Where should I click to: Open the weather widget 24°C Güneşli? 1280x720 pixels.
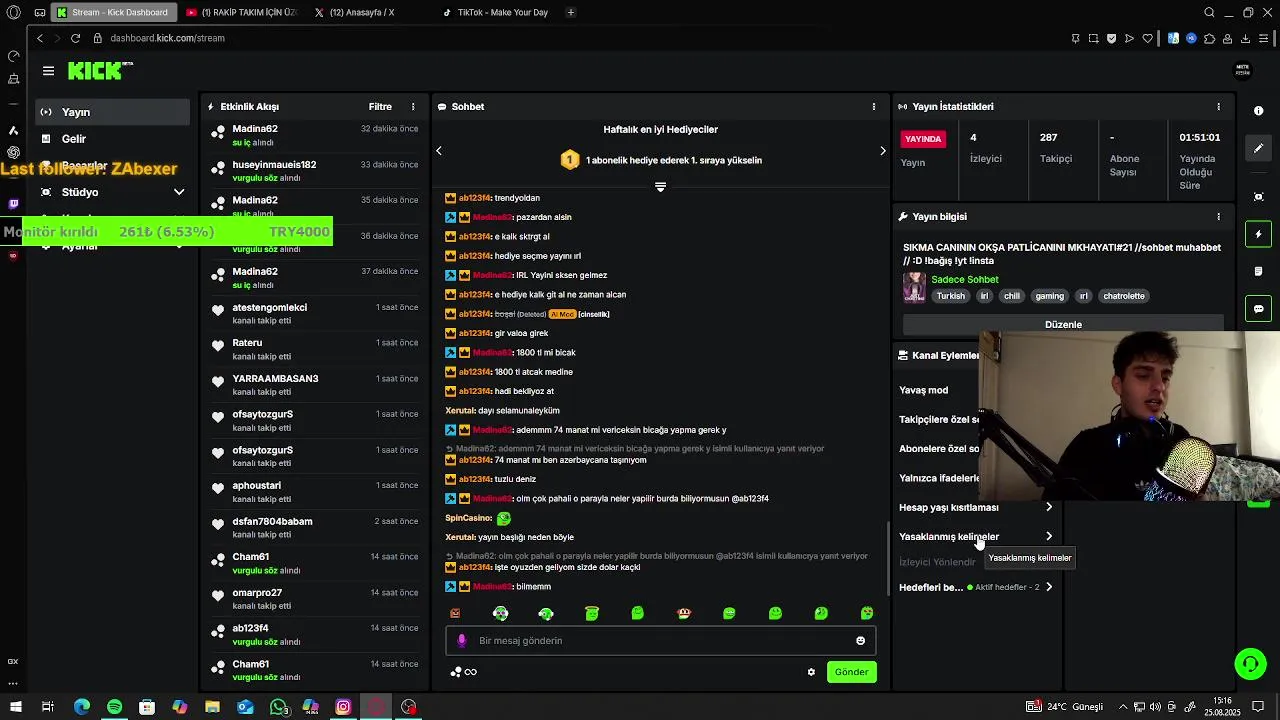pyautogui.click(x=1066, y=707)
